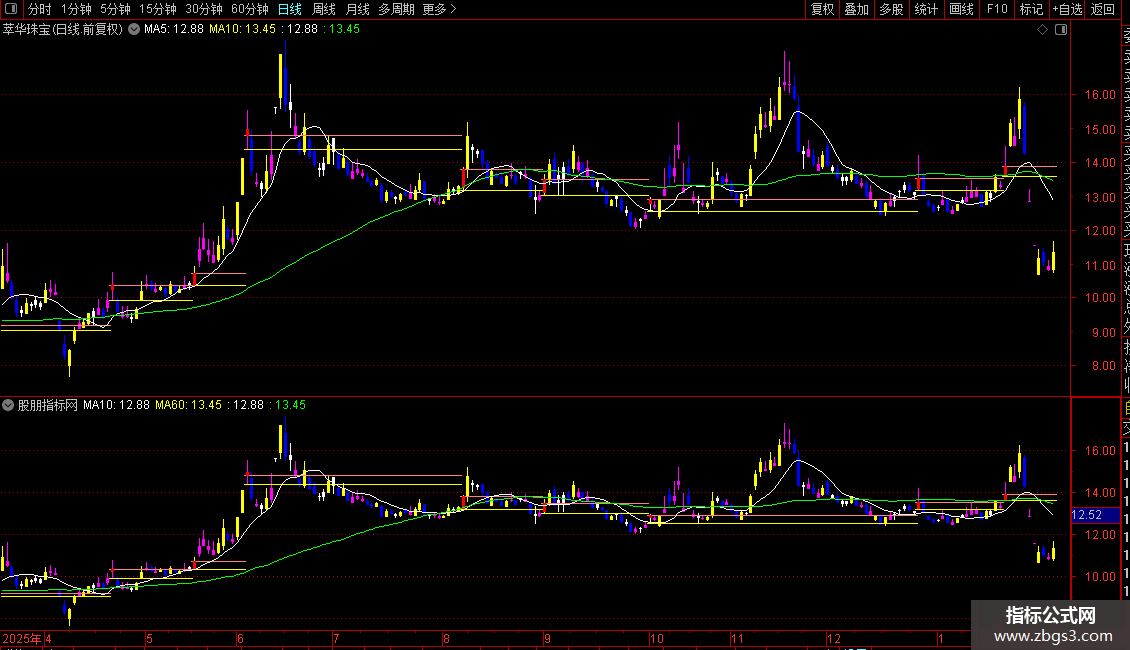1130x650 pixels.
Task: Click the 8.00 price label on main axis
Action: click(1103, 365)
